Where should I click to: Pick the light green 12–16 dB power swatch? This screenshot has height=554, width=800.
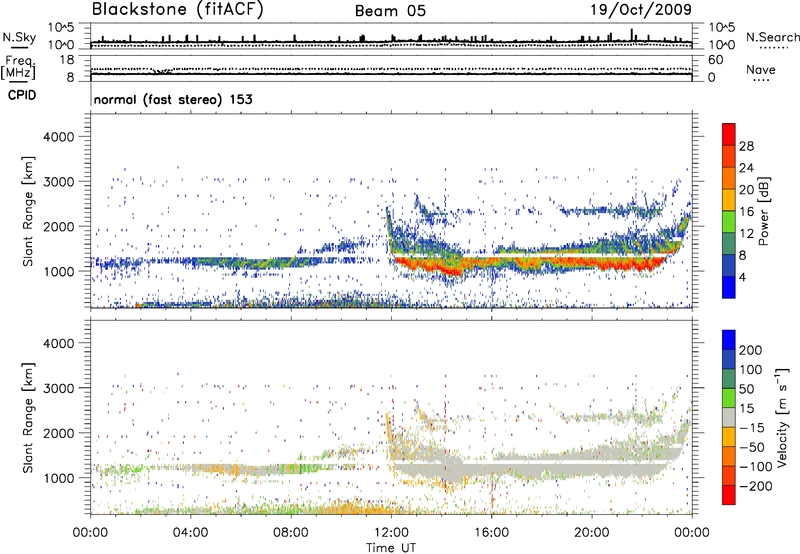(729, 221)
